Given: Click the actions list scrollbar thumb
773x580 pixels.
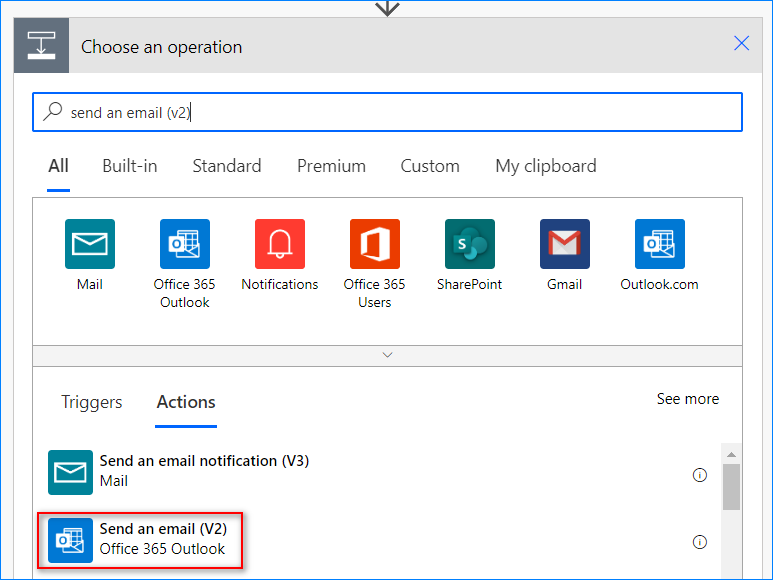Looking at the screenshot, I should [x=731, y=487].
